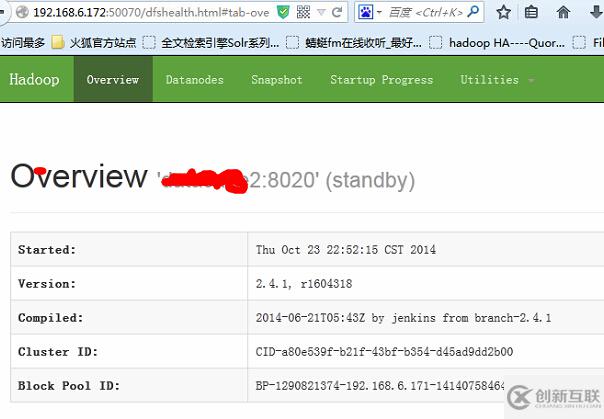Screen dimensions: 604x419
Task: Select the Overview tab
Action: [113, 79]
